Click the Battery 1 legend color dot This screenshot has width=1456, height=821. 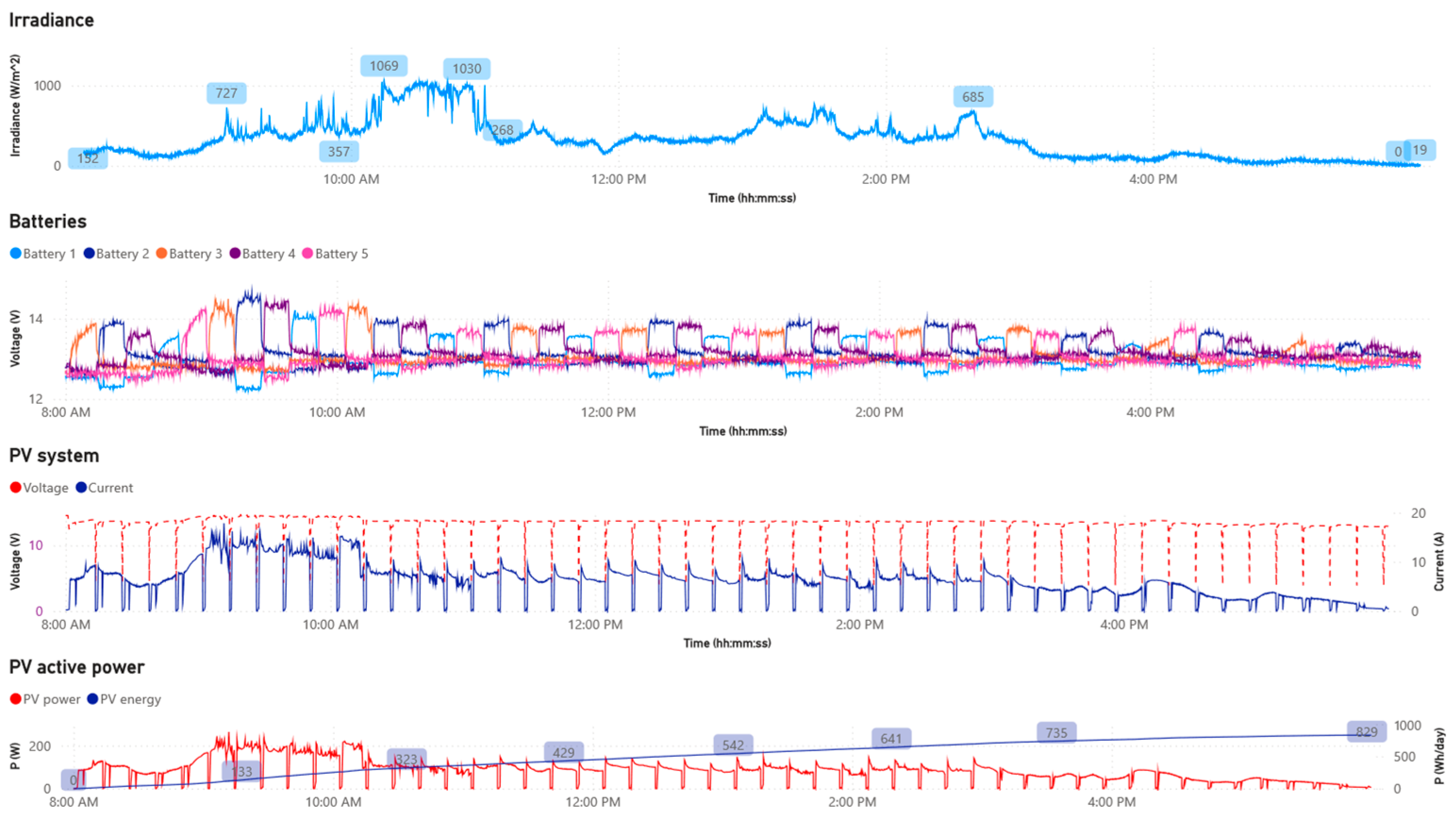pyautogui.click(x=16, y=254)
